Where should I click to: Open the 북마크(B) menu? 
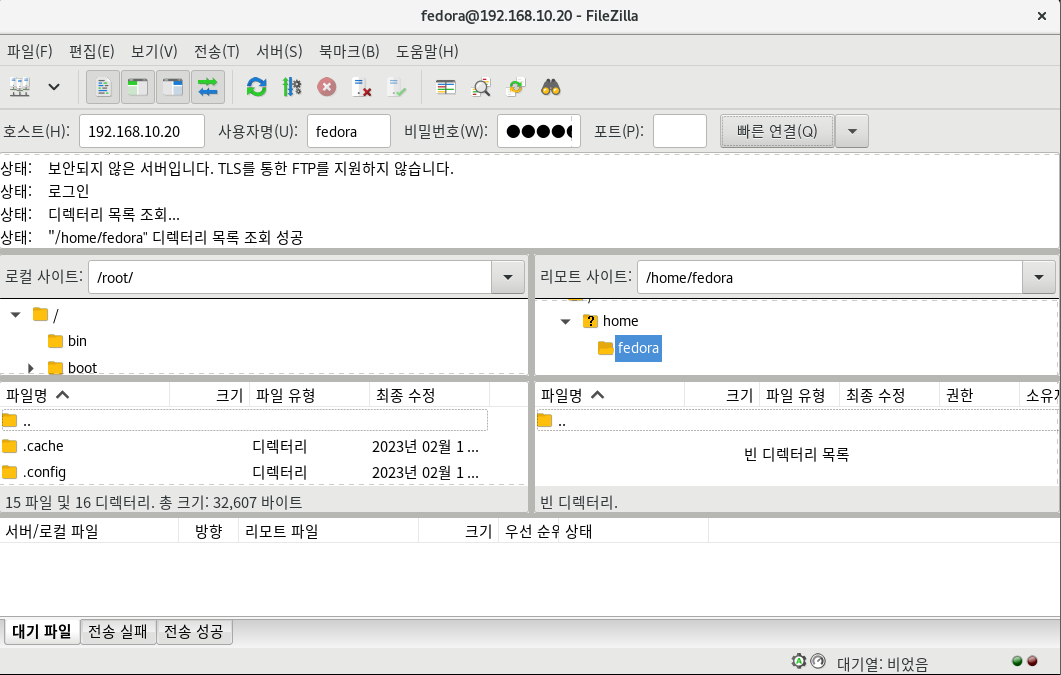click(349, 51)
